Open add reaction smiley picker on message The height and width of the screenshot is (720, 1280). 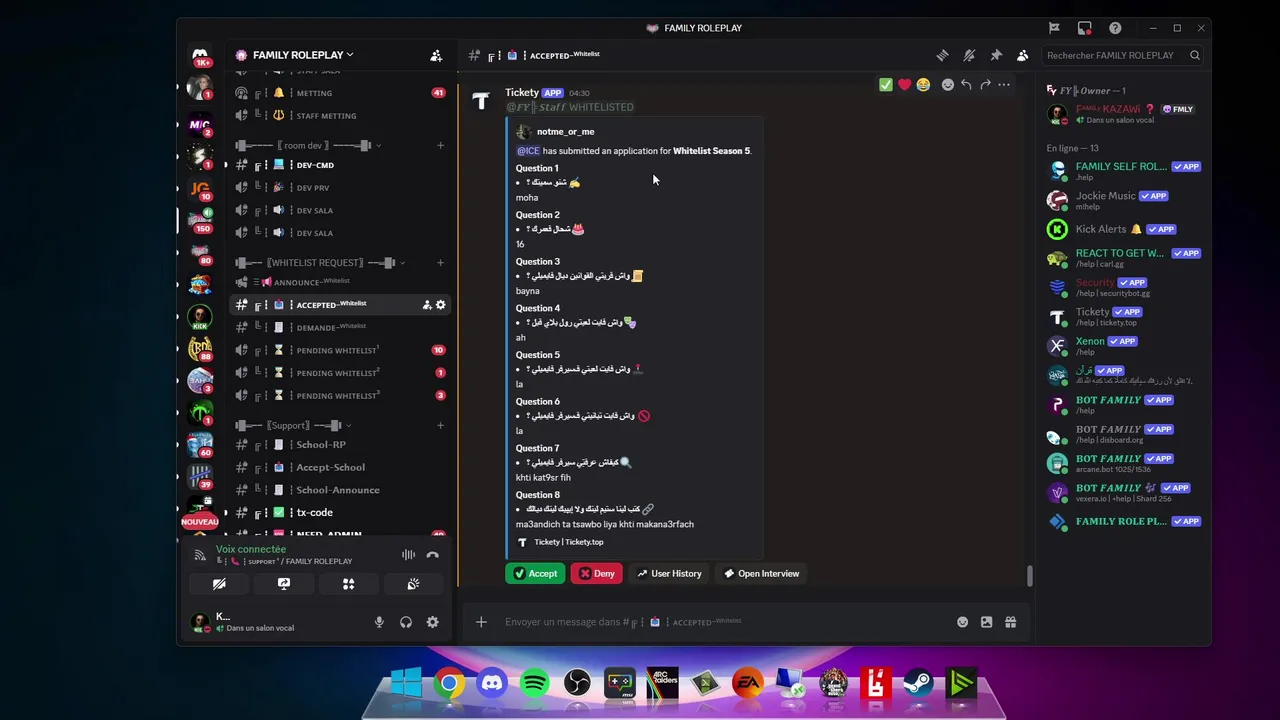coord(947,85)
